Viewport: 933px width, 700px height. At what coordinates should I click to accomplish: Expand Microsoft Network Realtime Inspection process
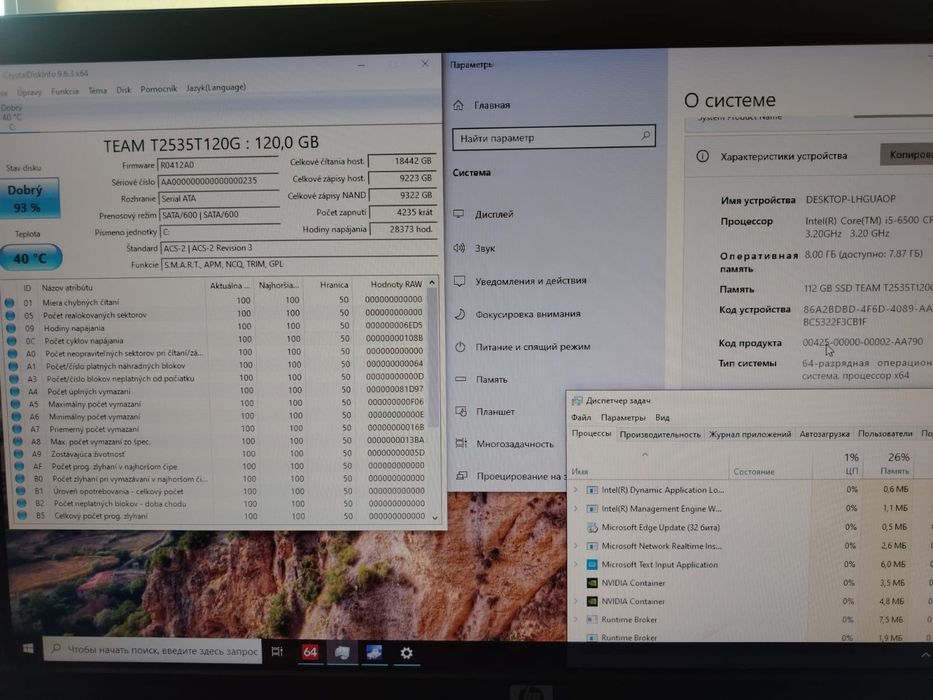[x=575, y=545]
